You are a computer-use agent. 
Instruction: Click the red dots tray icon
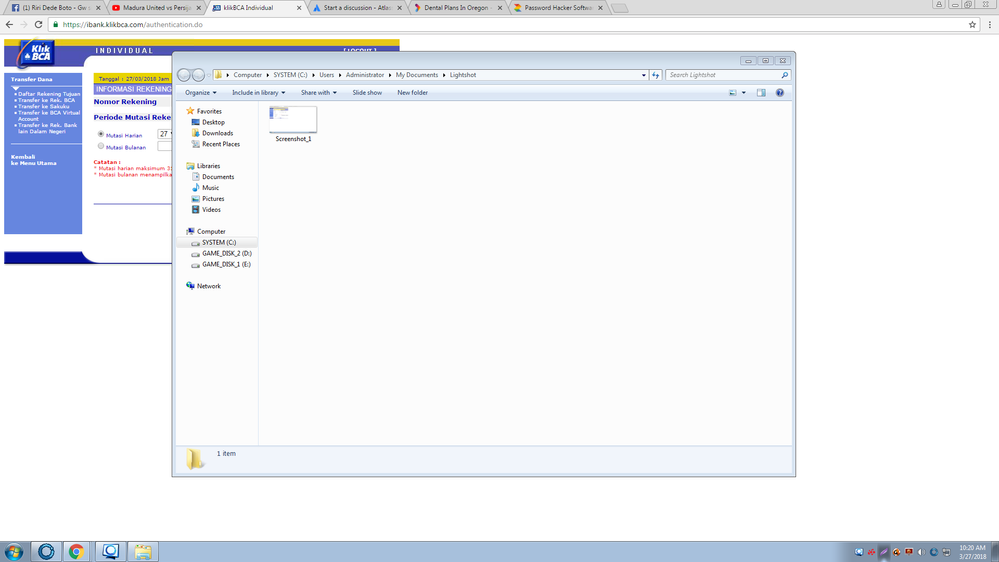tap(871, 552)
